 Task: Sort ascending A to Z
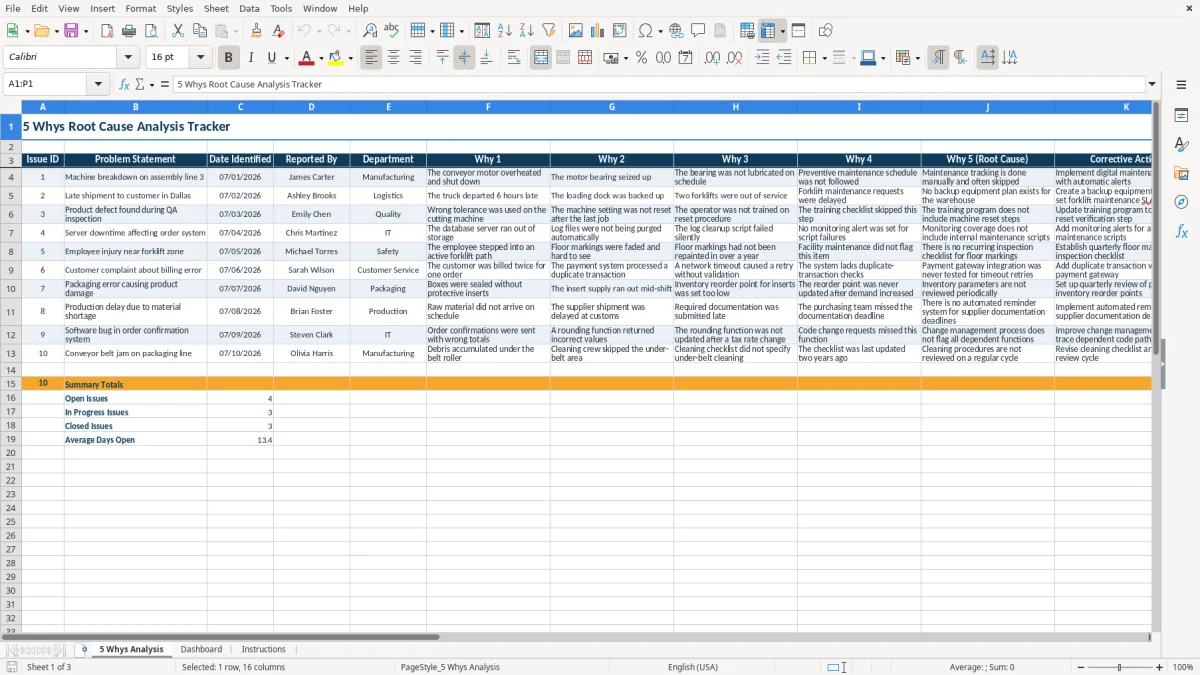[x=505, y=31]
